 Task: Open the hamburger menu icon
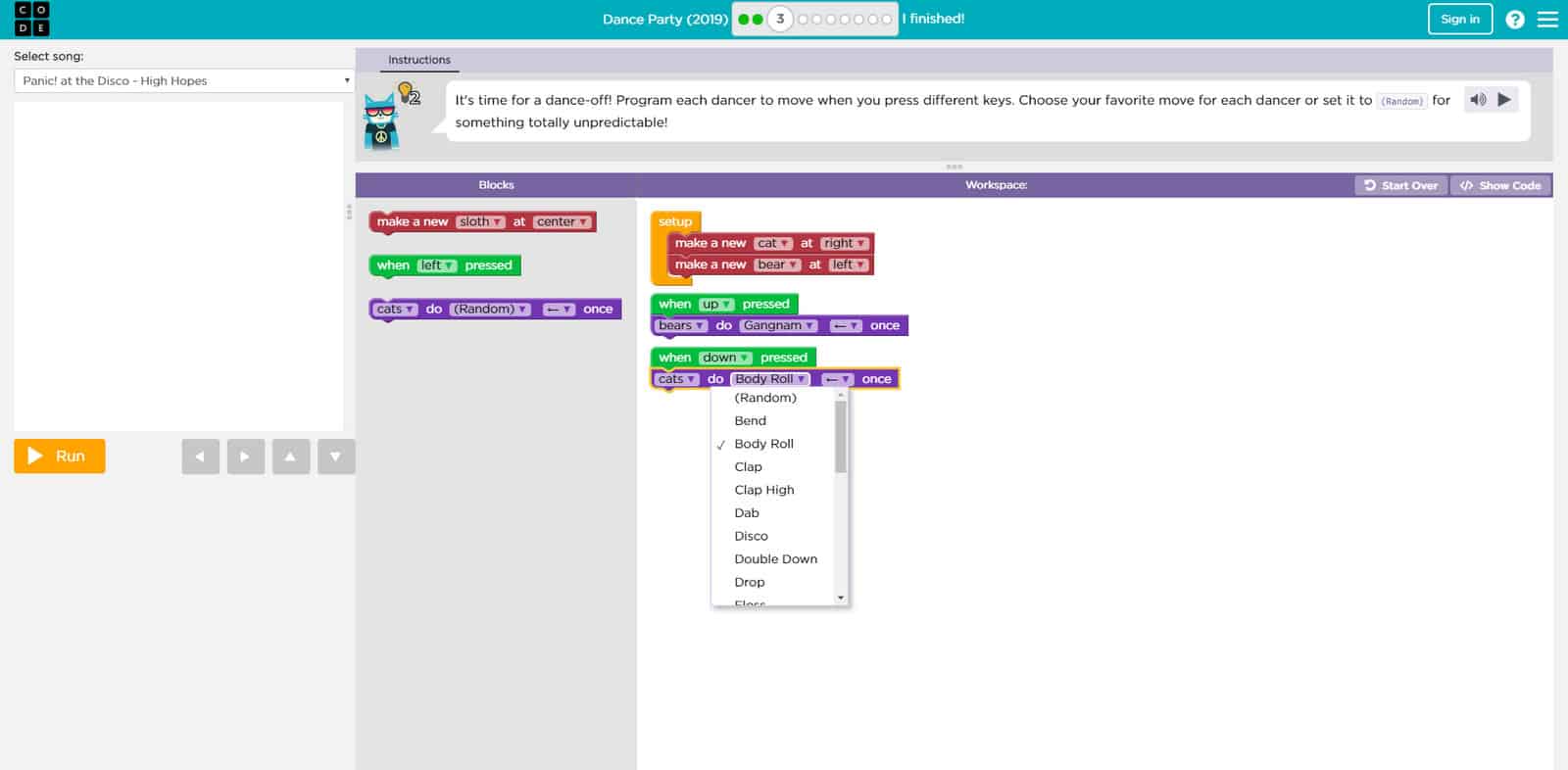(x=1547, y=20)
